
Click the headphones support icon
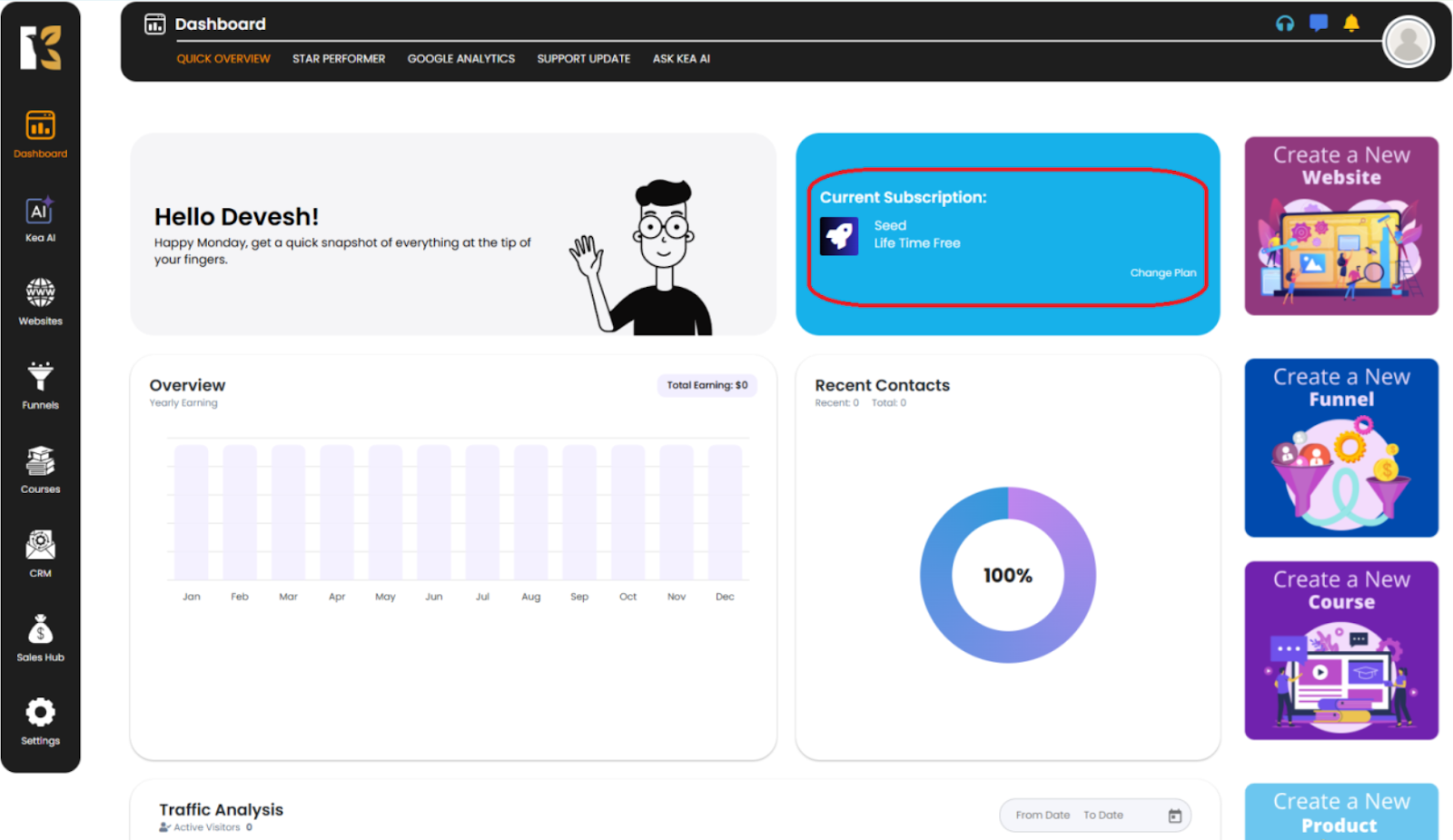pyautogui.click(x=1284, y=24)
